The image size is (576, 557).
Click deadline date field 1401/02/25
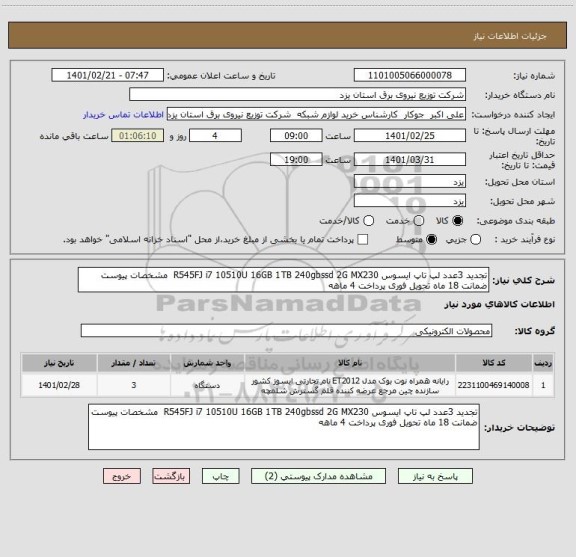410,136
